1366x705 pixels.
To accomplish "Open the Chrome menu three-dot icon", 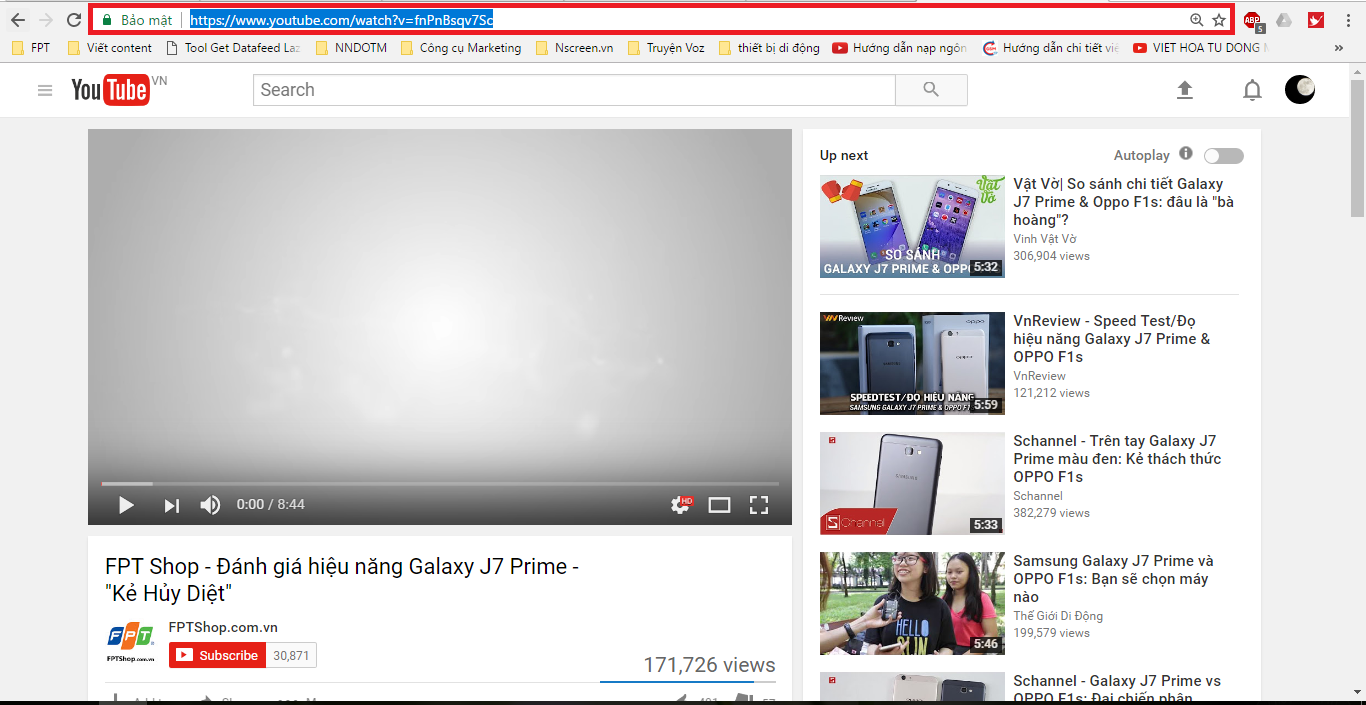I will (1349, 20).
